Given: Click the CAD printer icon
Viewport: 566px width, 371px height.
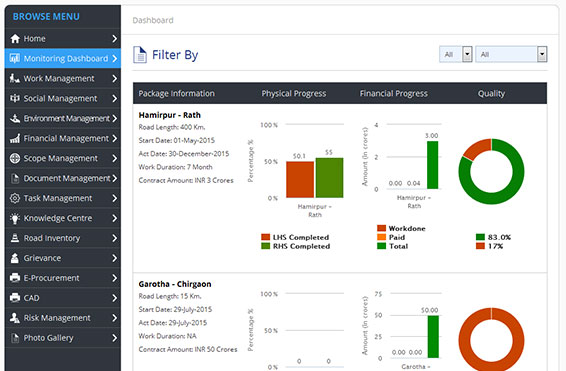Looking at the screenshot, I should (15, 298).
